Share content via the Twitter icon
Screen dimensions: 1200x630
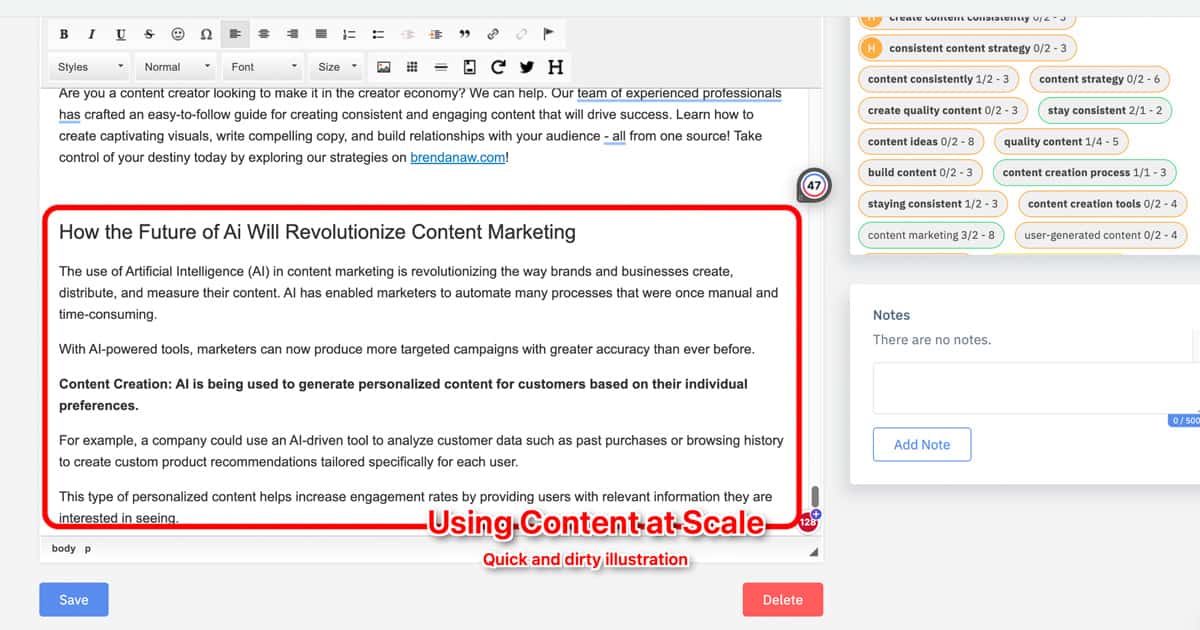[x=526, y=67]
